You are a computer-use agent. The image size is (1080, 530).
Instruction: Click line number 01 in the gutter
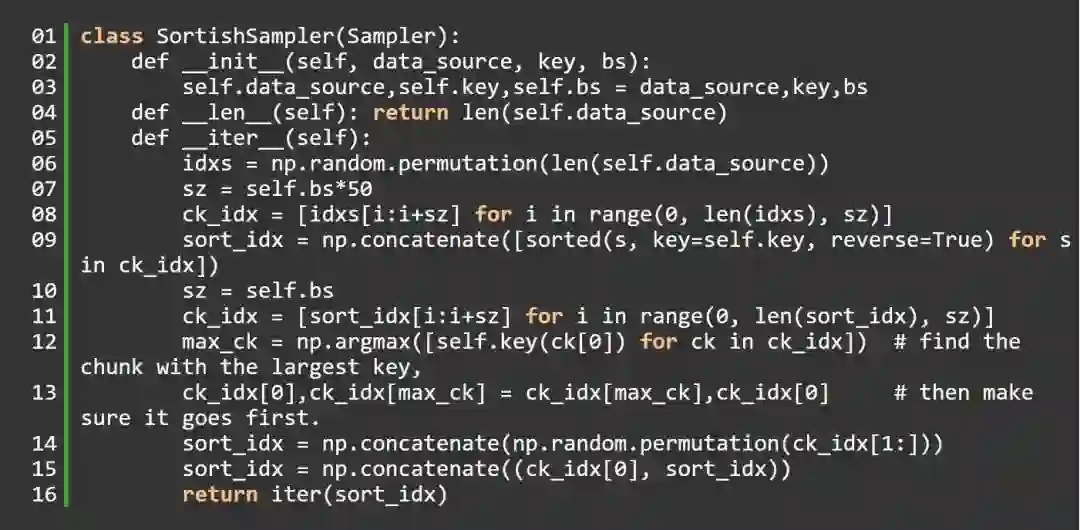coord(44,36)
